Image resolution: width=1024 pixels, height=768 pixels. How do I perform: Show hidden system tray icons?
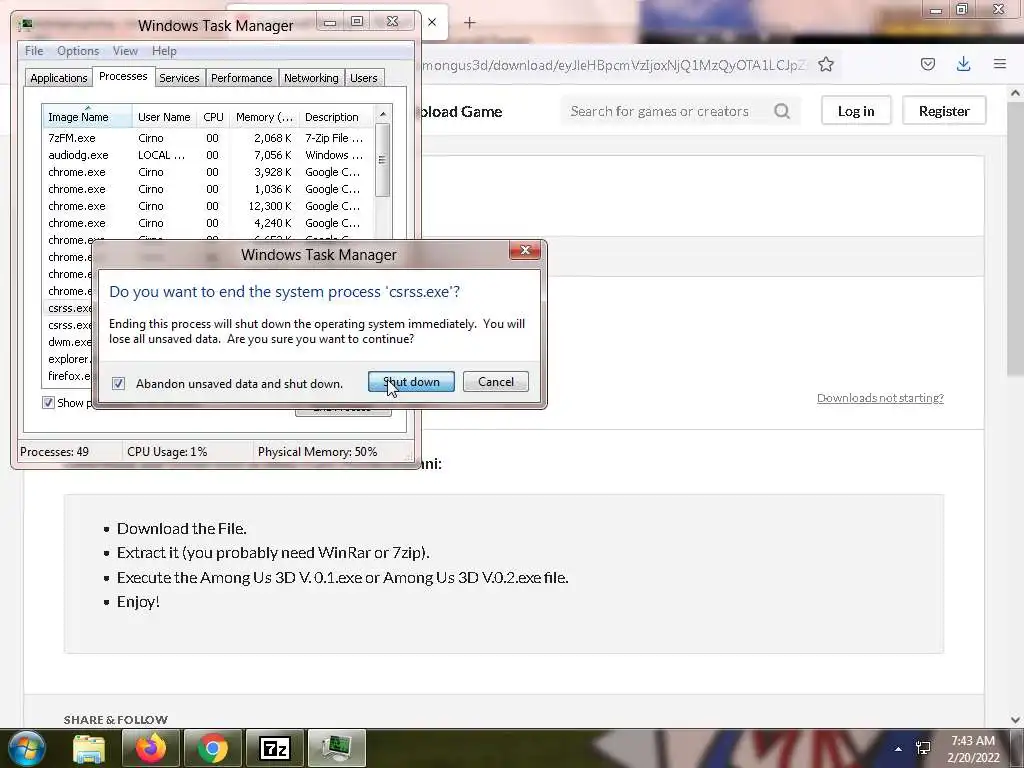898,749
